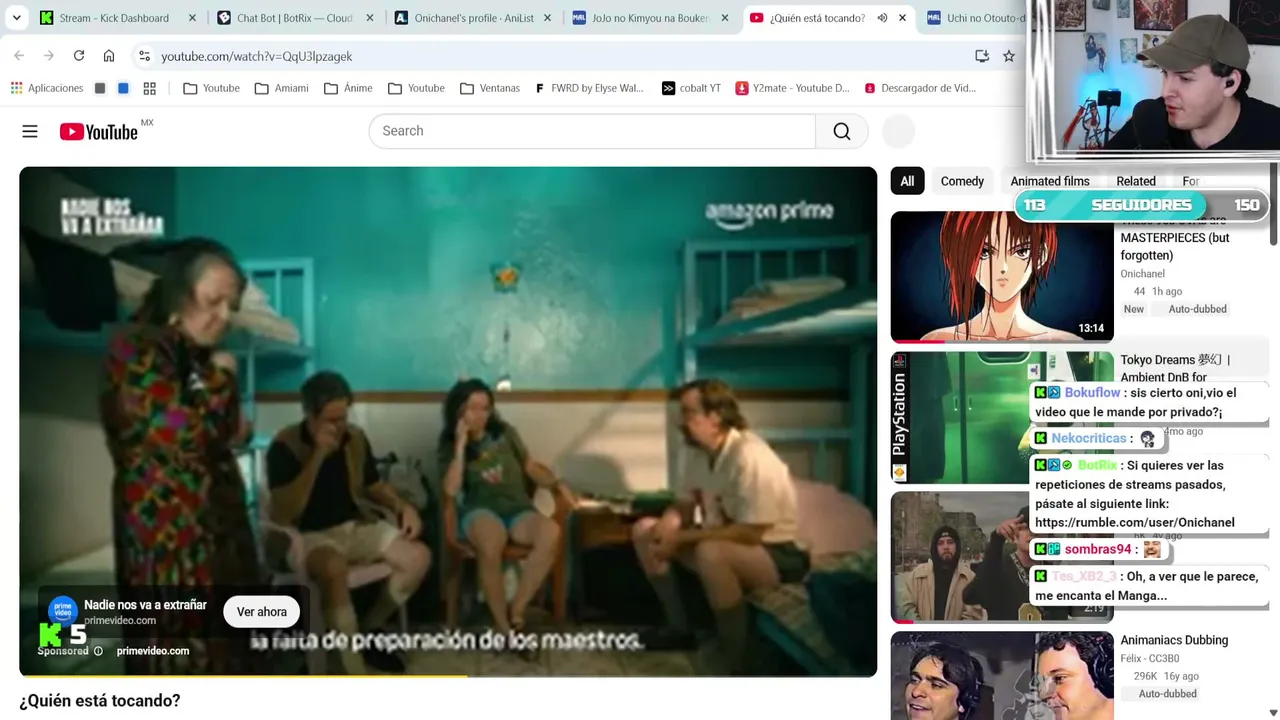Switch to Chat Bot | BotRix tab
This screenshot has width=1280, height=720.
295,18
